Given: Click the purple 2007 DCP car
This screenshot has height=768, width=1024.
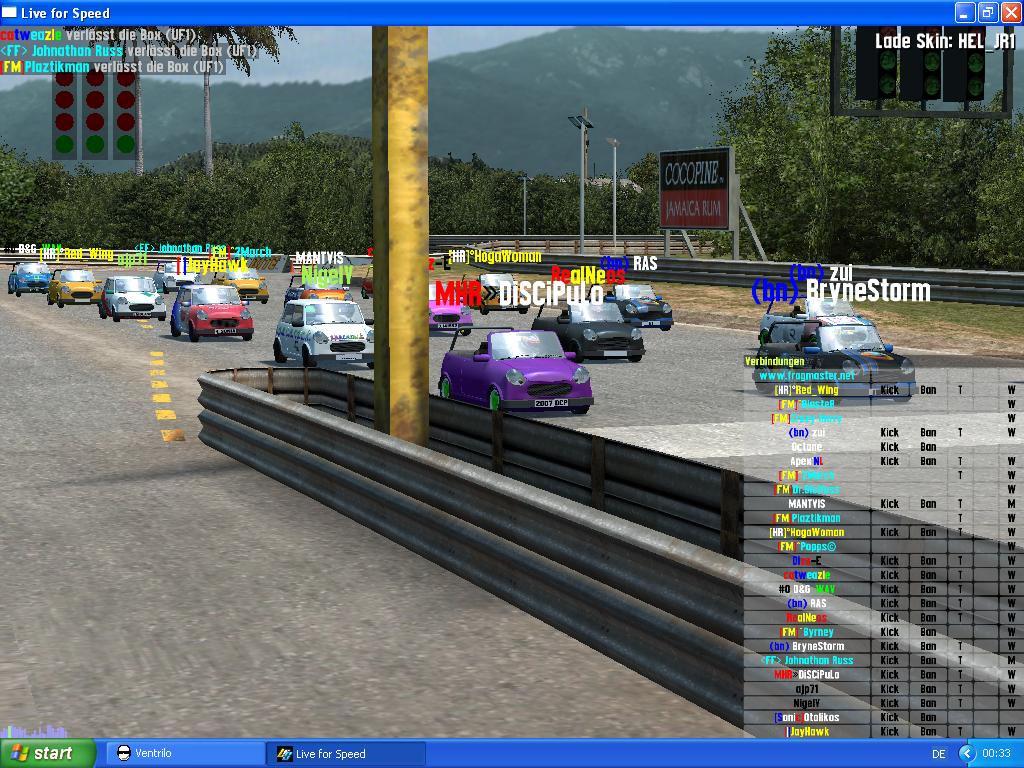Looking at the screenshot, I should pyautogui.click(x=515, y=372).
